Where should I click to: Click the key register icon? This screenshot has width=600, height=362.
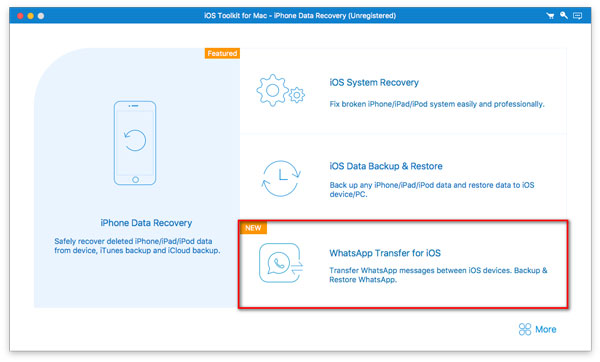coord(564,15)
